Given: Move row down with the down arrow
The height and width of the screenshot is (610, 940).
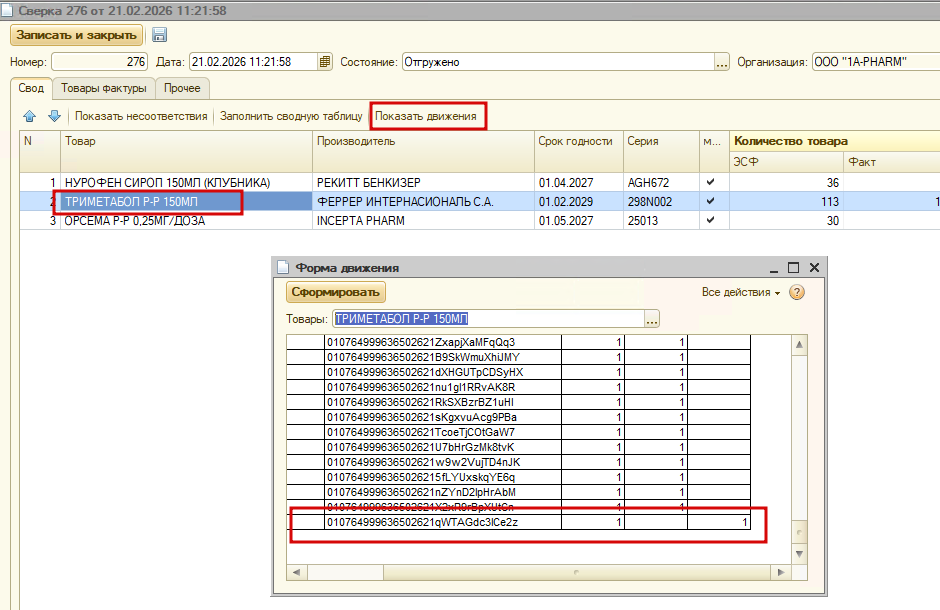Looking at the screenshot, I should (x=54, y=116).
